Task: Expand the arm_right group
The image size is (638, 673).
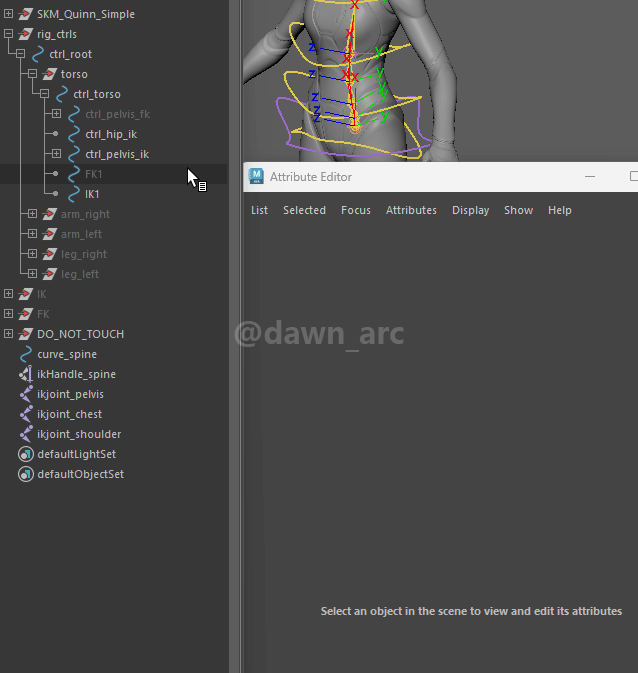Action: (32, 214)
